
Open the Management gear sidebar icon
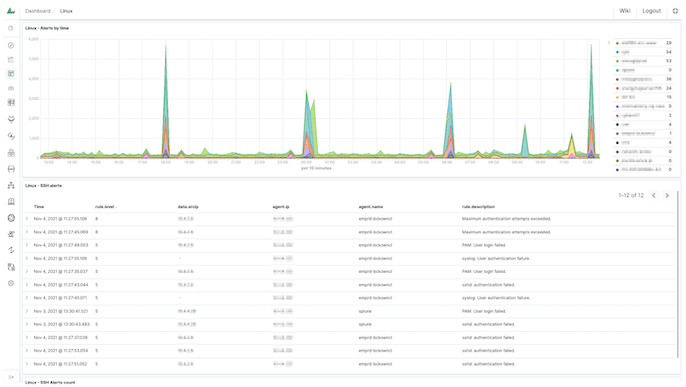coord(11,283)
